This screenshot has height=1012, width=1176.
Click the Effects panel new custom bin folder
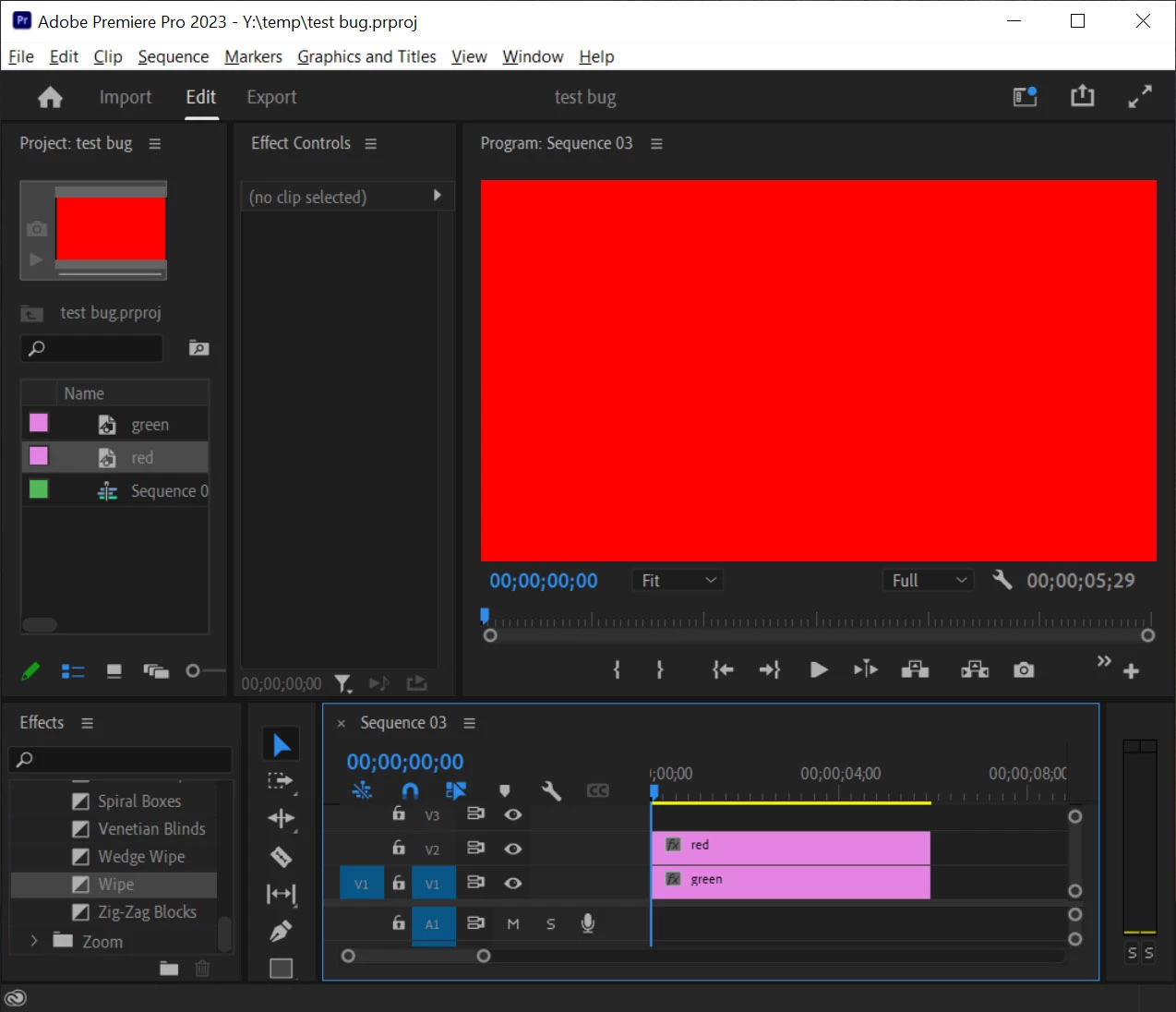(169, 968)
